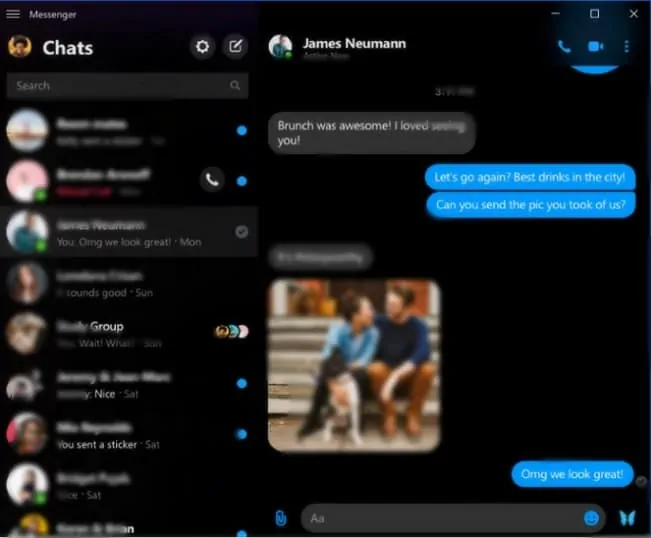This screenshot has width=651, height=538.
Task: Click the 'Can you send the pic' message
Action: pos(531,205)
